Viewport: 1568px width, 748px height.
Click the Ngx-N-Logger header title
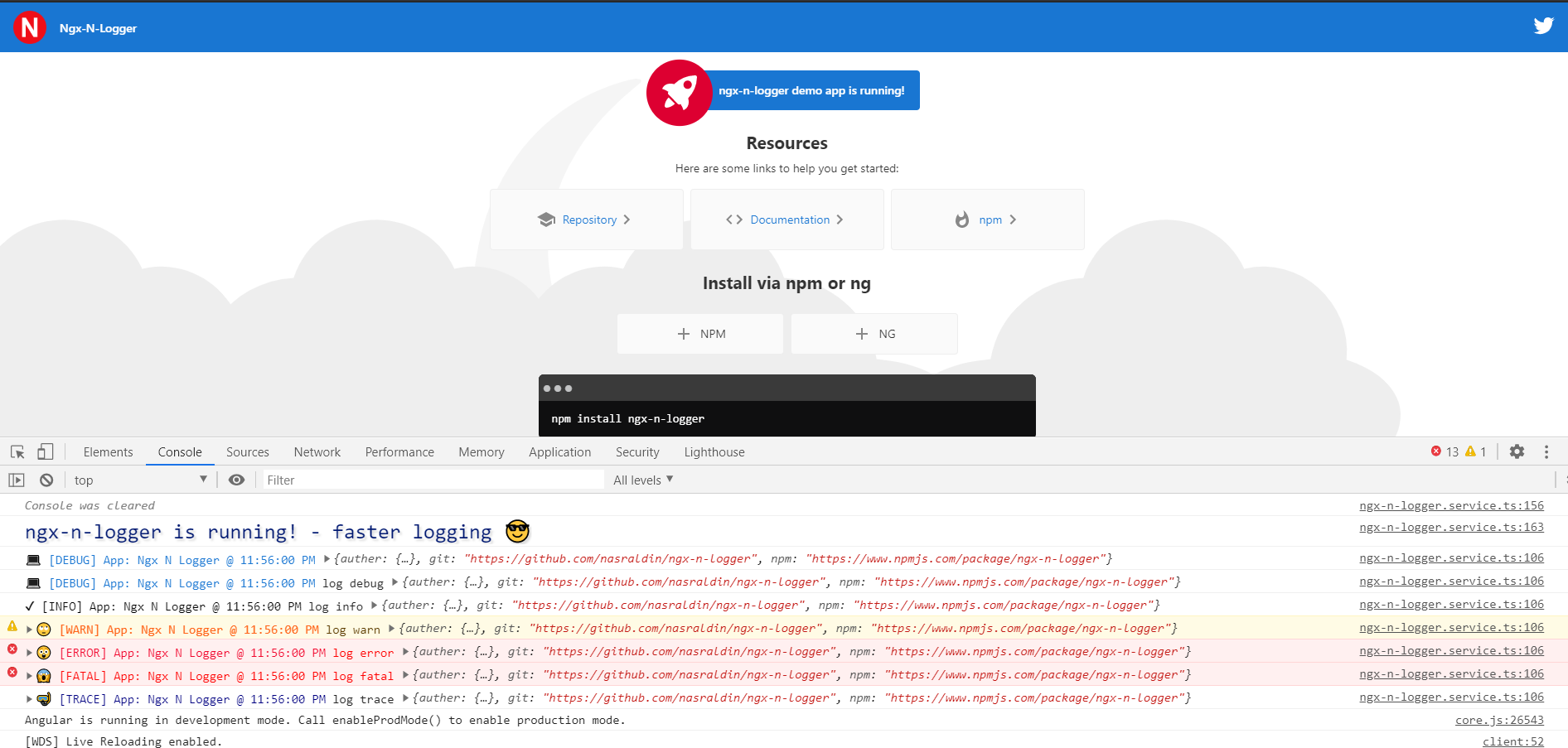tap(98, 28)
